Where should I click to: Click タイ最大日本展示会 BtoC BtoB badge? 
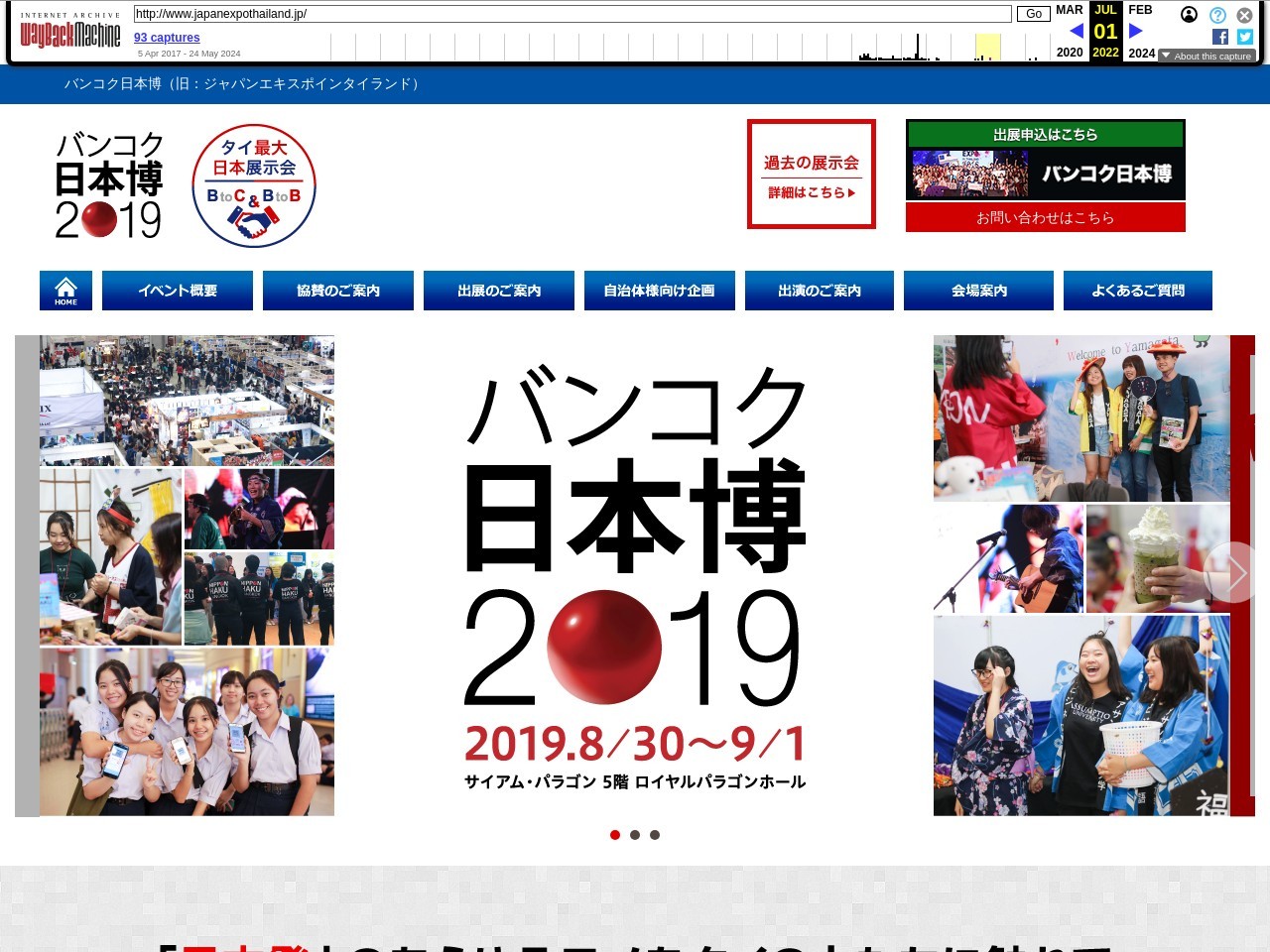click(254, 185)
